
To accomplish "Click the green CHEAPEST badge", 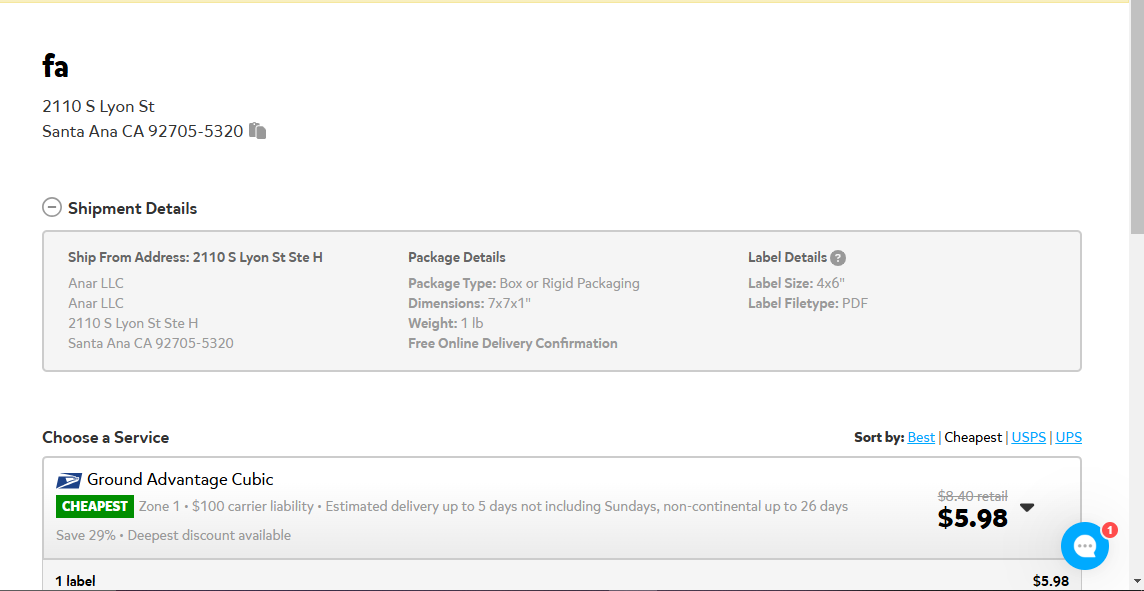I will click(95, 506).
